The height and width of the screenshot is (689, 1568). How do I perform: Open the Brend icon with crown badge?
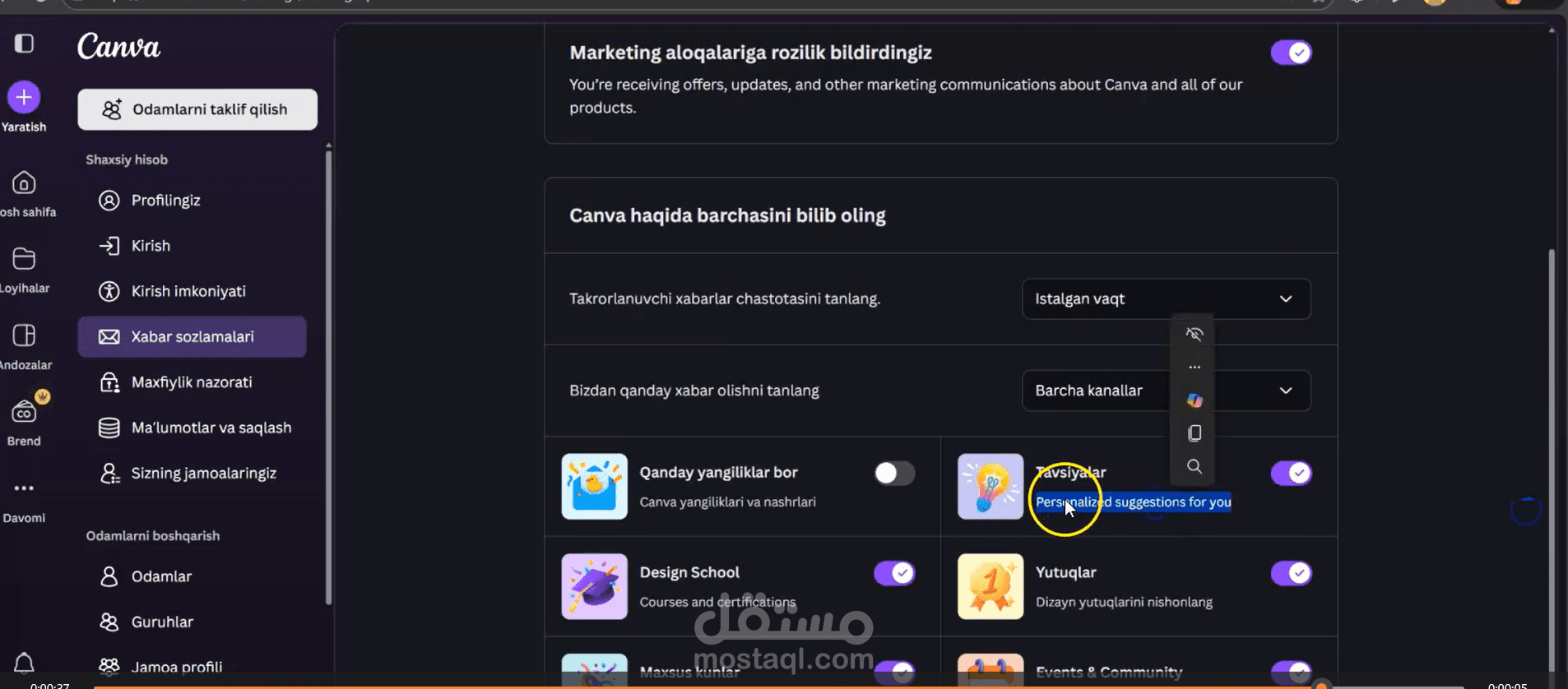24,411
